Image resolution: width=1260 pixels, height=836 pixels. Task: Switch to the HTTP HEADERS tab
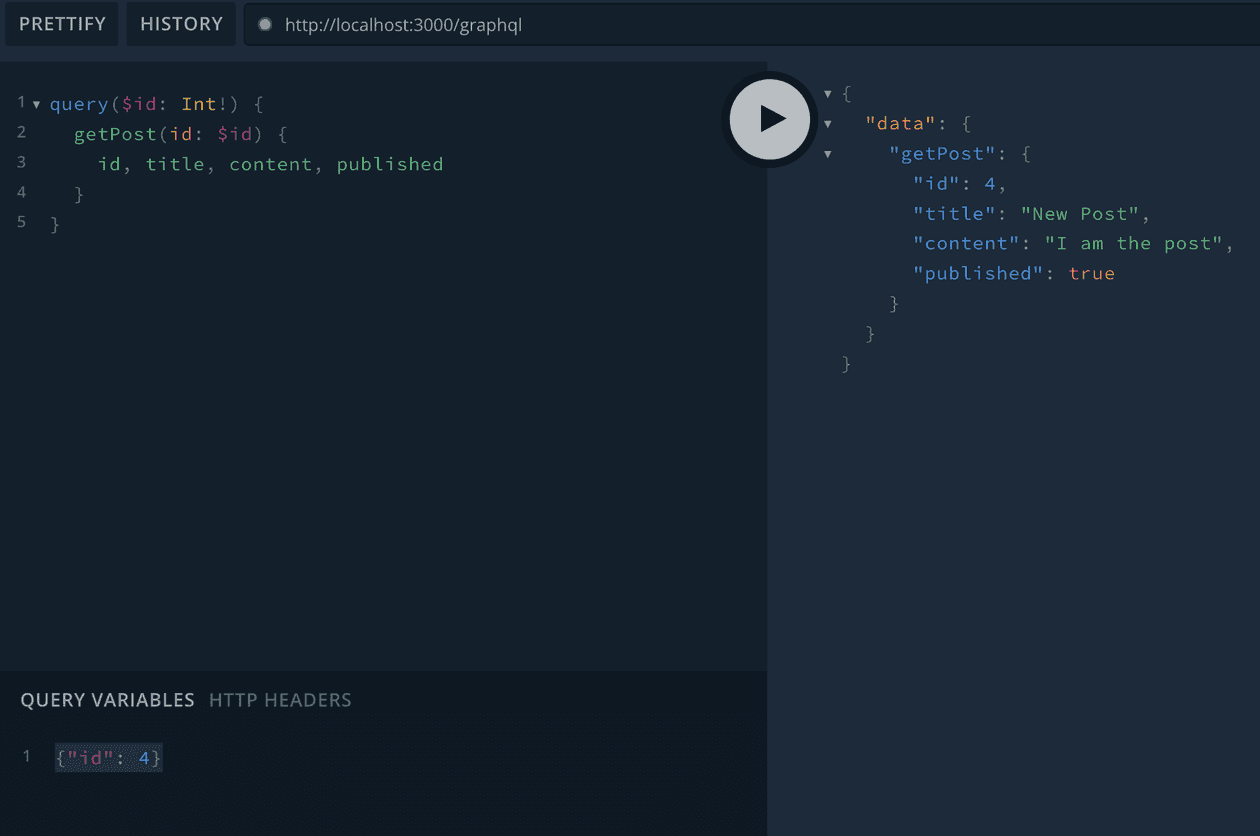tap(280, 700)
